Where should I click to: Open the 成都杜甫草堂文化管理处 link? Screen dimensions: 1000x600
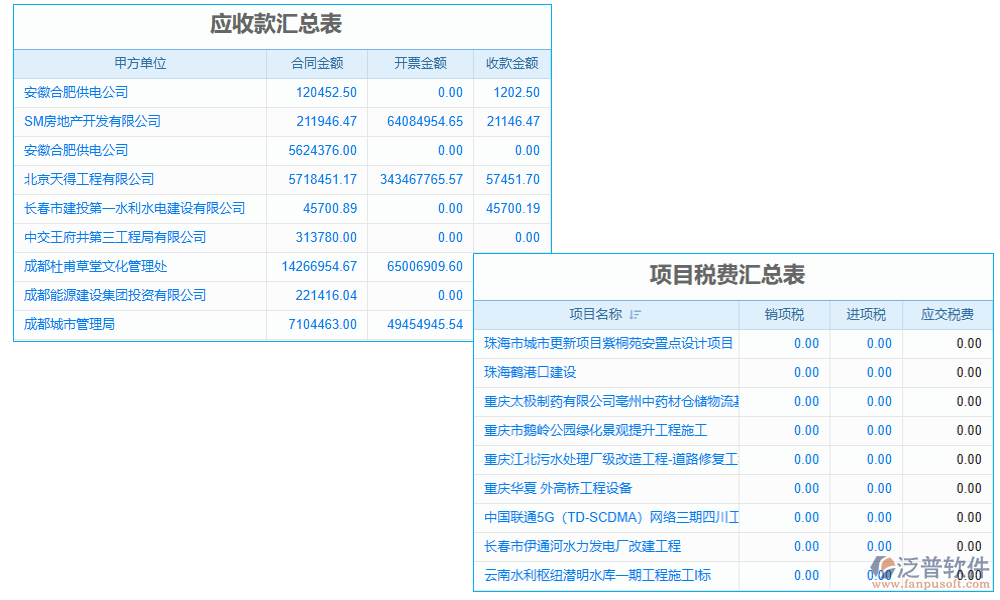click(x=96, y=267)
